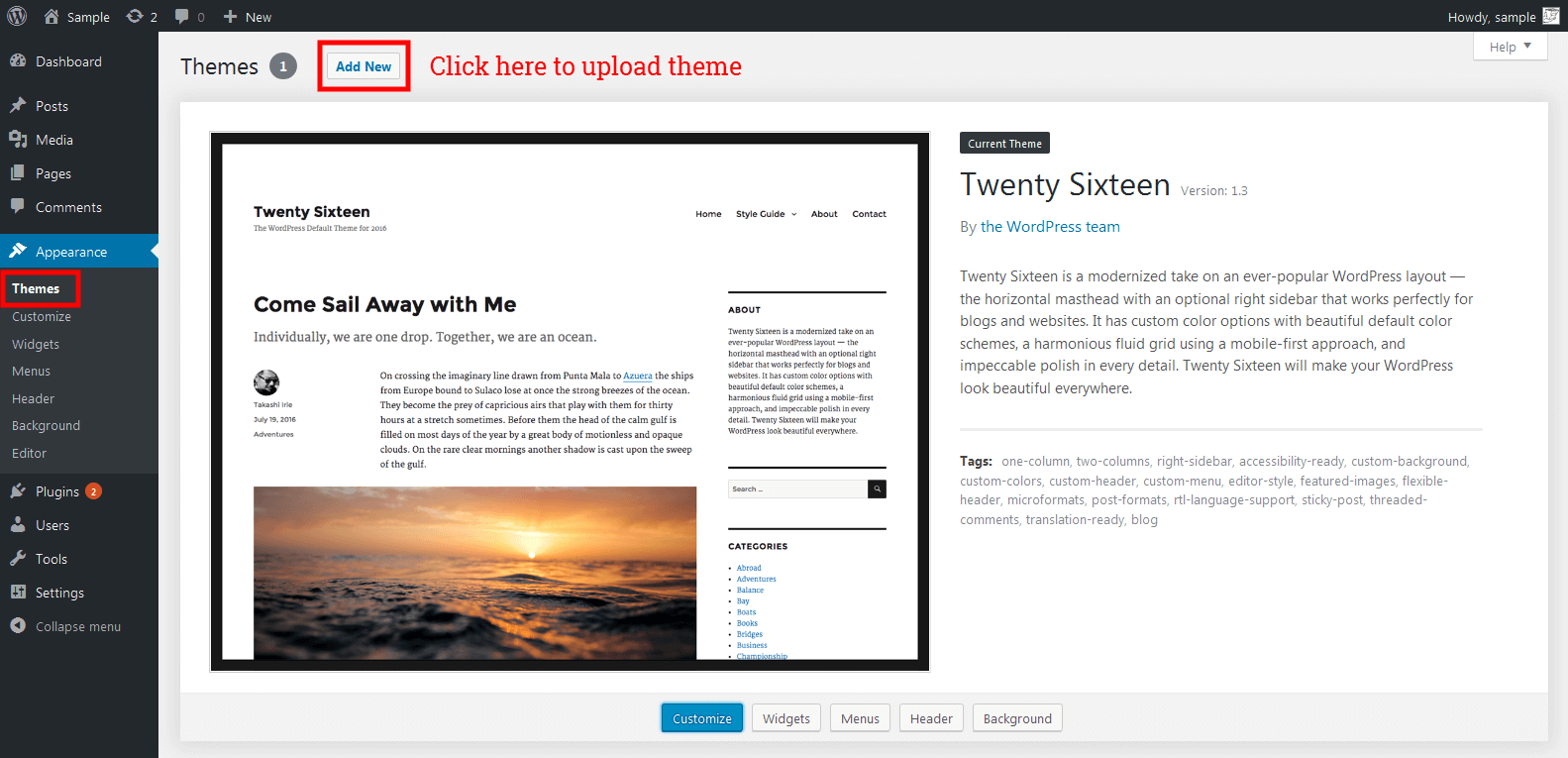Expand the Help dropdown tab

click(x=1510, y=47)
